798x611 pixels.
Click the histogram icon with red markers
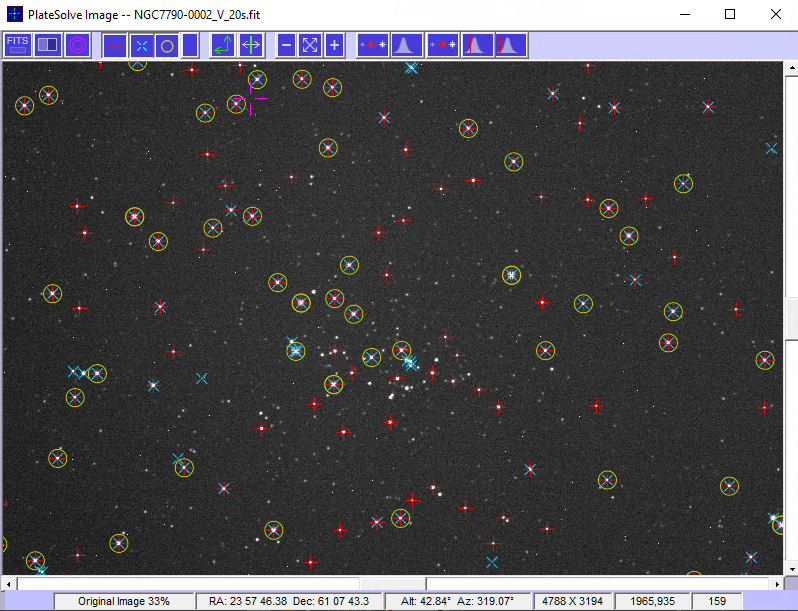[x=477, y=45]
